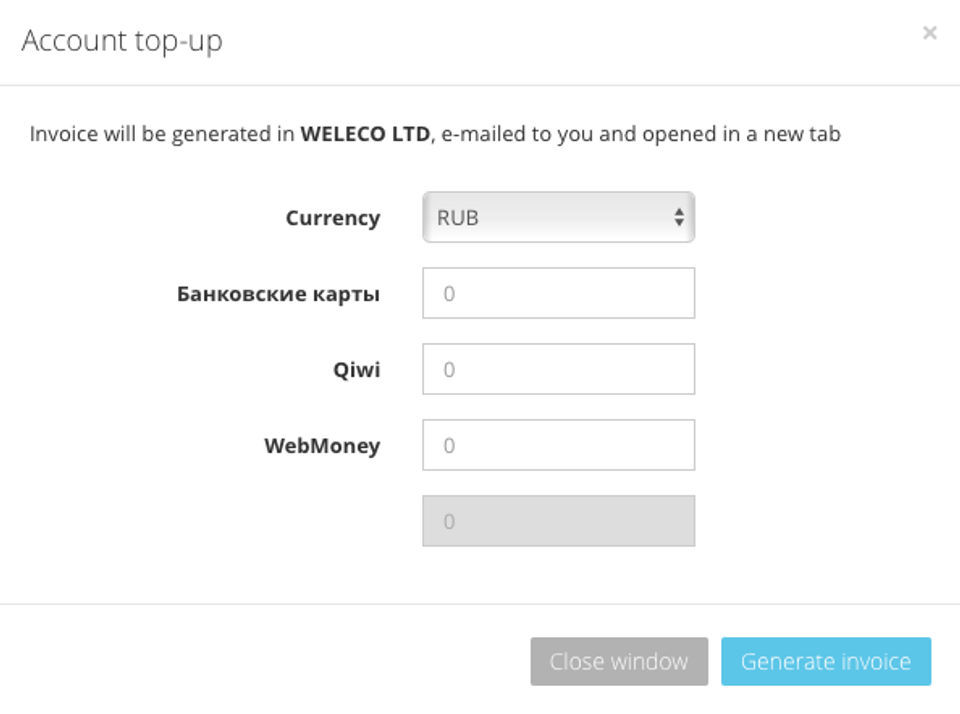Open the Currency dropdown showing RUB
This screenshot has width=960, height=714.
click(x=558, y=217)
